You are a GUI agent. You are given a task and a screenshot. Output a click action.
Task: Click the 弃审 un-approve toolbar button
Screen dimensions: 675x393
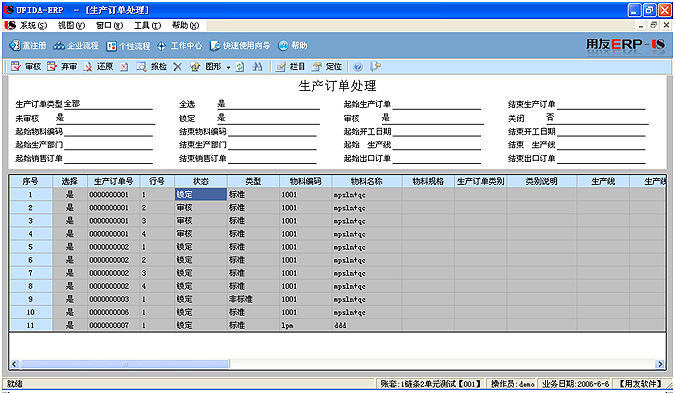click(x=62, y=67)
